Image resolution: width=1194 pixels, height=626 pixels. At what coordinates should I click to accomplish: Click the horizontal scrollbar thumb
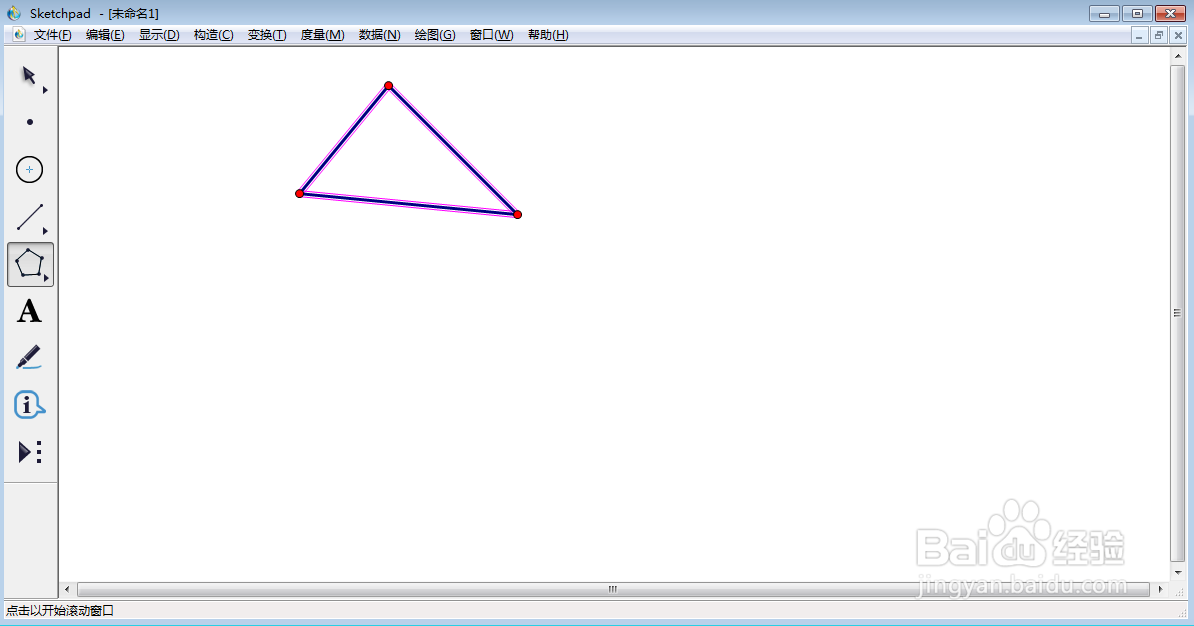click(613, 589)
